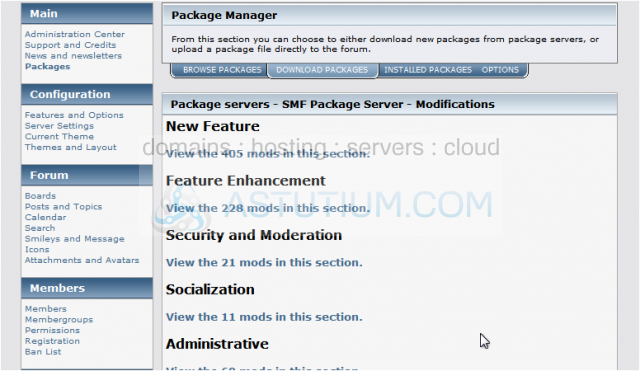Go to Server Settings
The image size is (640, 371).
tap(59, 126)
